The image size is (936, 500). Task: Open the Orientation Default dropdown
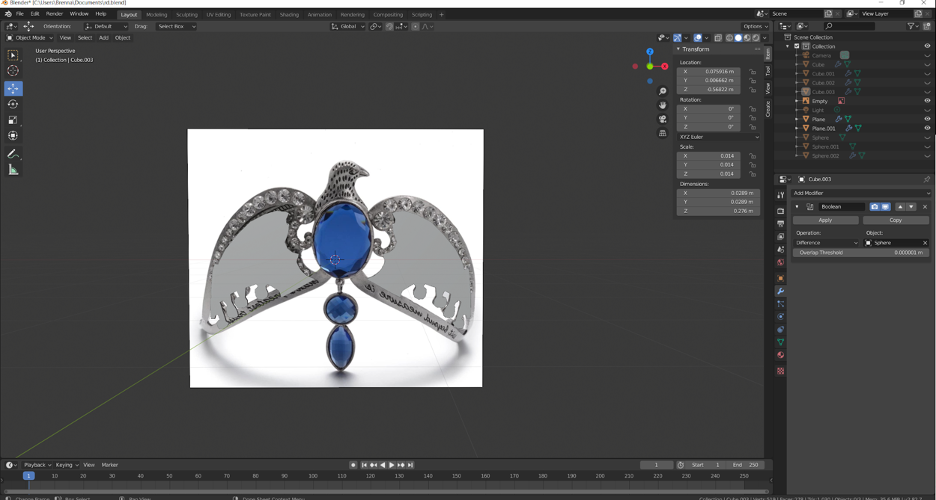tap(106, 26)
